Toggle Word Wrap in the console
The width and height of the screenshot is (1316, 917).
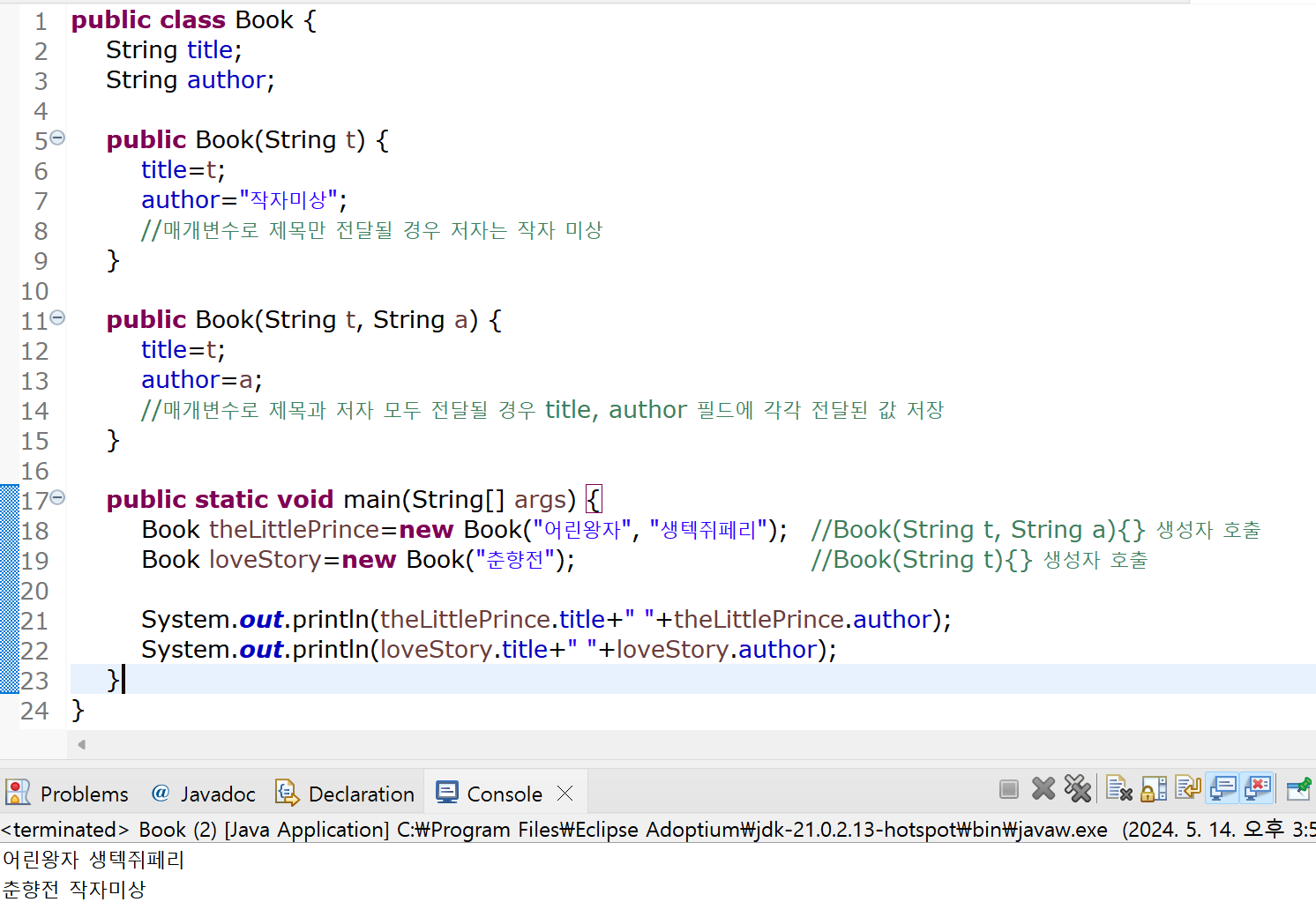(1188, 787)
